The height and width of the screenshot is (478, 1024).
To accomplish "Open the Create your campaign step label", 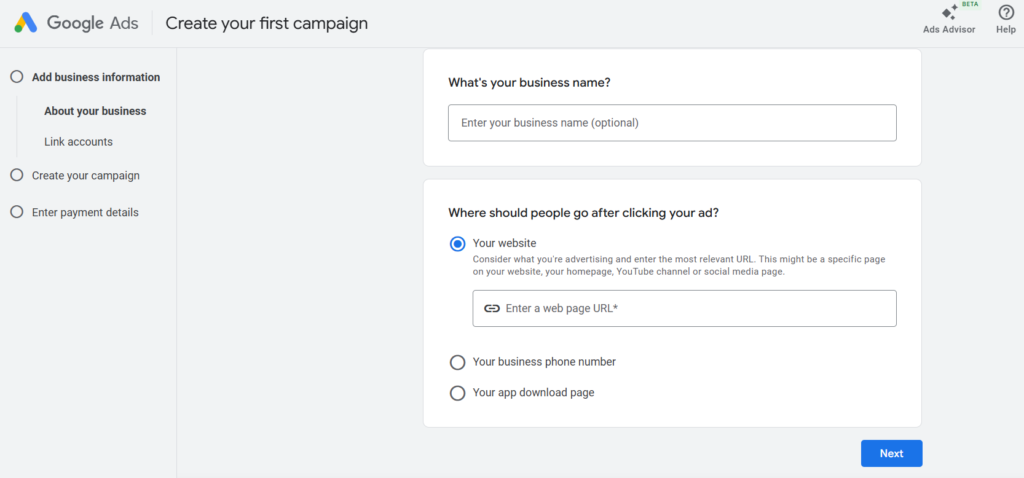I will pyautogui.click(x=86, y=175).
